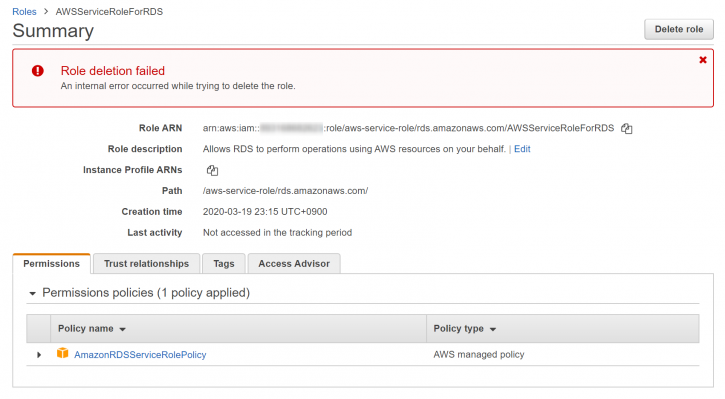The width and height of the screenshot is (725, 399).
Task: Expand the AmazonRDSServiceRolePolicy row
Action: (39, 355)
